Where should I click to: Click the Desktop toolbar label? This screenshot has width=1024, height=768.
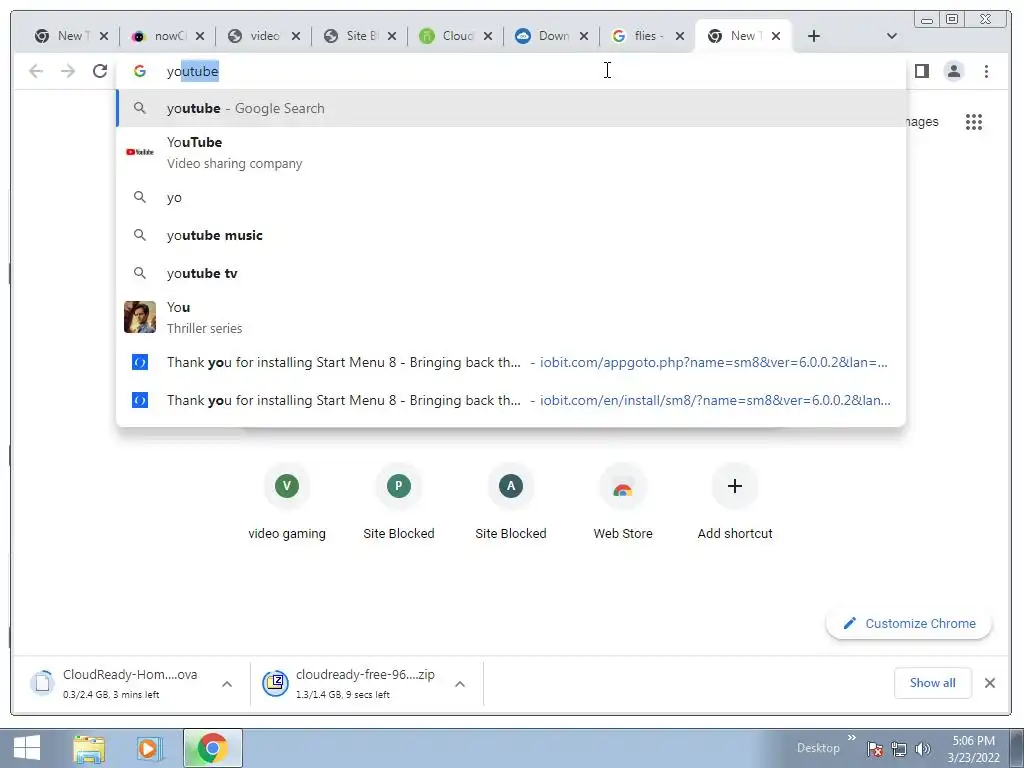[x=818, y=748]
